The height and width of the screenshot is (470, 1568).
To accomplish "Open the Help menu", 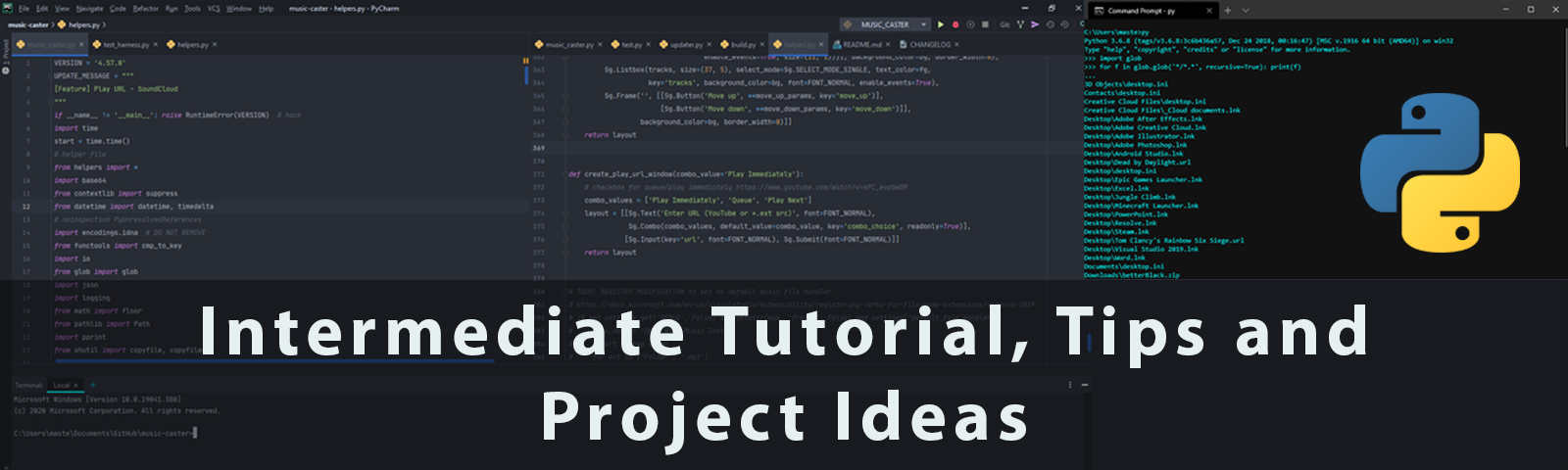I will (266, 8).
